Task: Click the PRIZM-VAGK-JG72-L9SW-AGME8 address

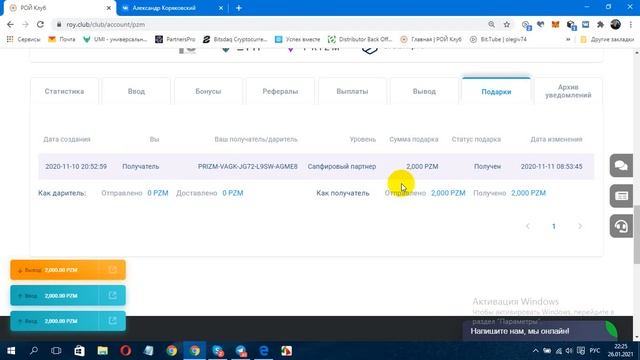Action: pyautogui.click(x=248, y=167)
